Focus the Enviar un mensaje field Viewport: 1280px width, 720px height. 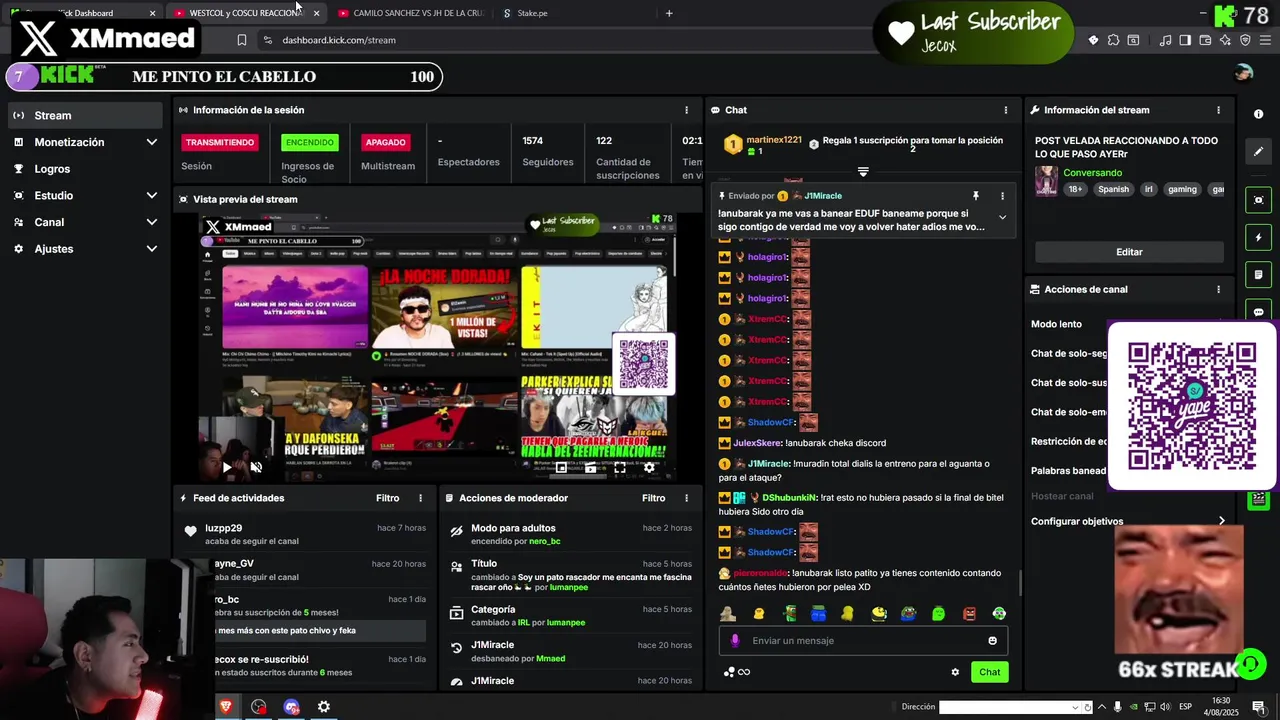pyautogui.click(x=863, y=641)
